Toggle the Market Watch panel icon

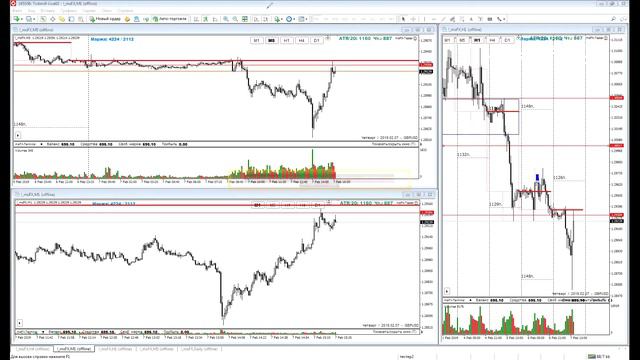pos(43,19)
